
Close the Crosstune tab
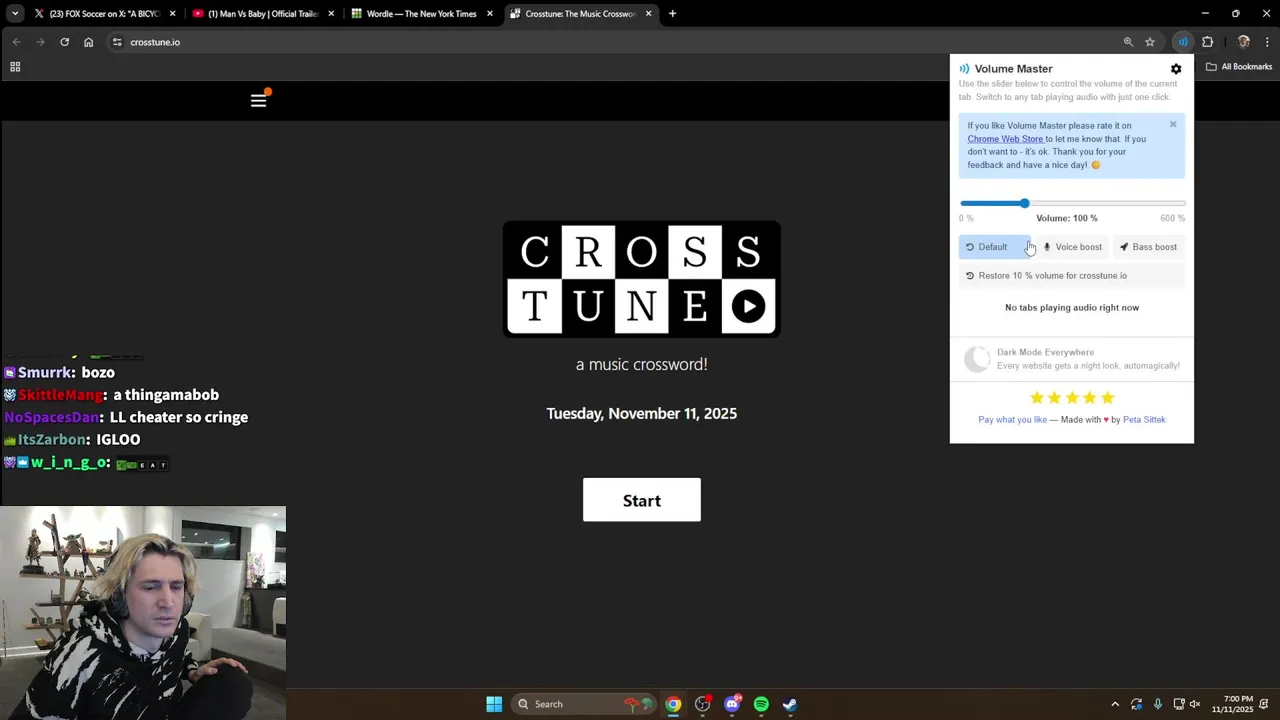648,14
